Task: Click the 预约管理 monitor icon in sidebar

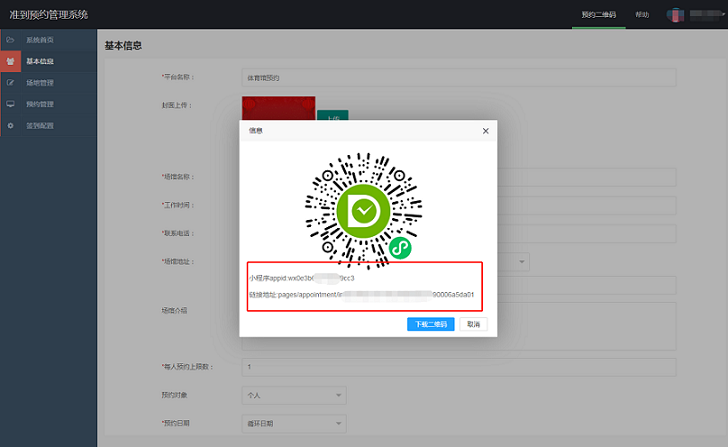Action: pos(10,104)
